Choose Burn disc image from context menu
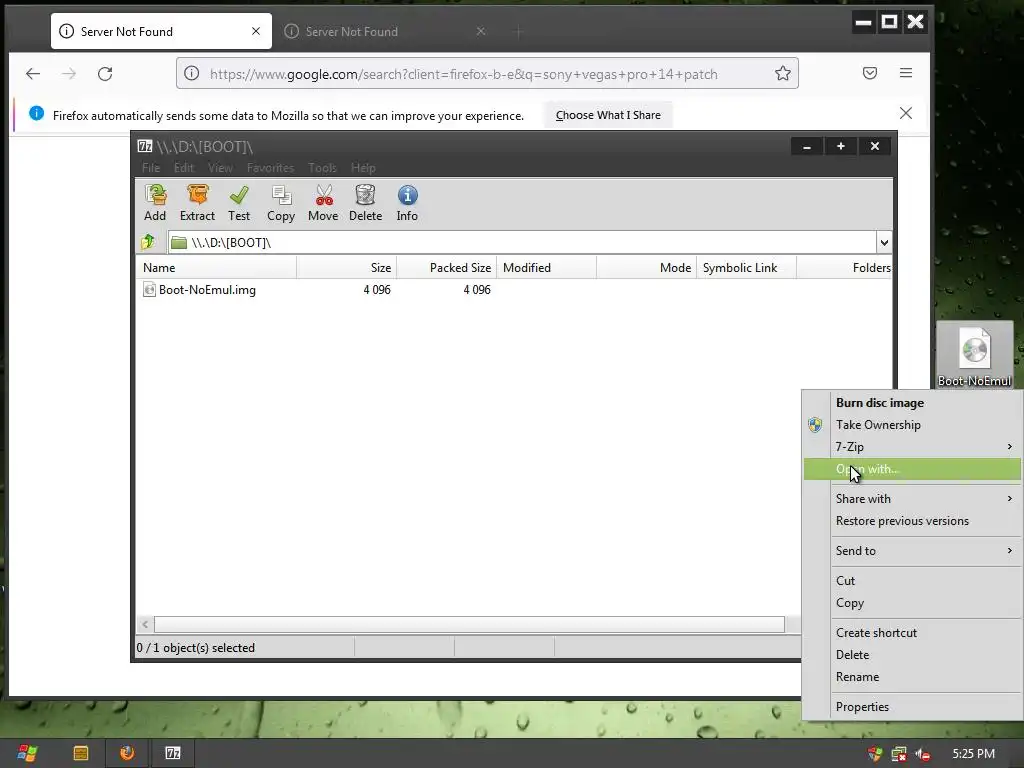Viewport: 1024px width, 768px height. click(x=912, y=403)
